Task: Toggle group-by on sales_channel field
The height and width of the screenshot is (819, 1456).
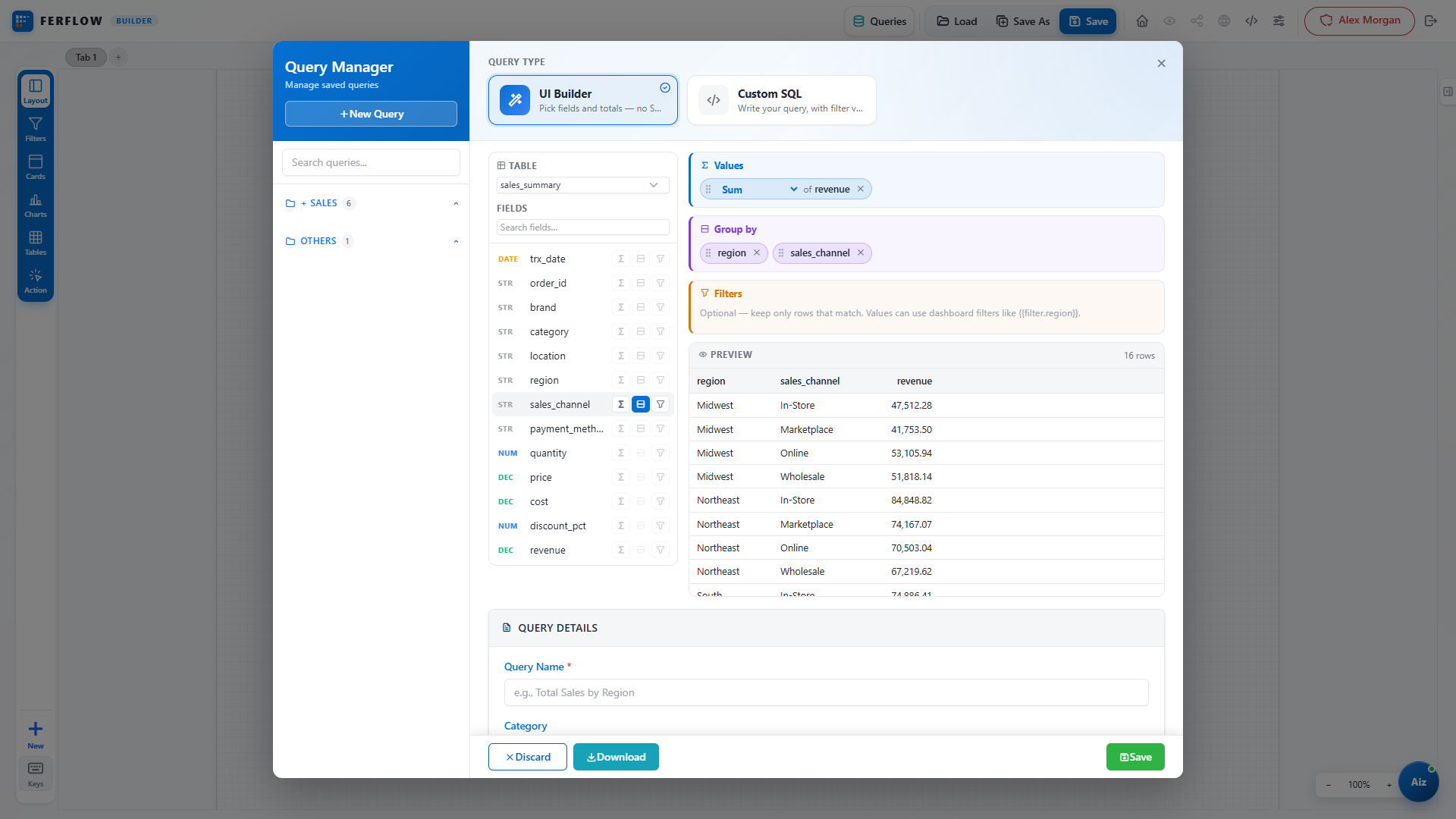Action: [641, 405]
